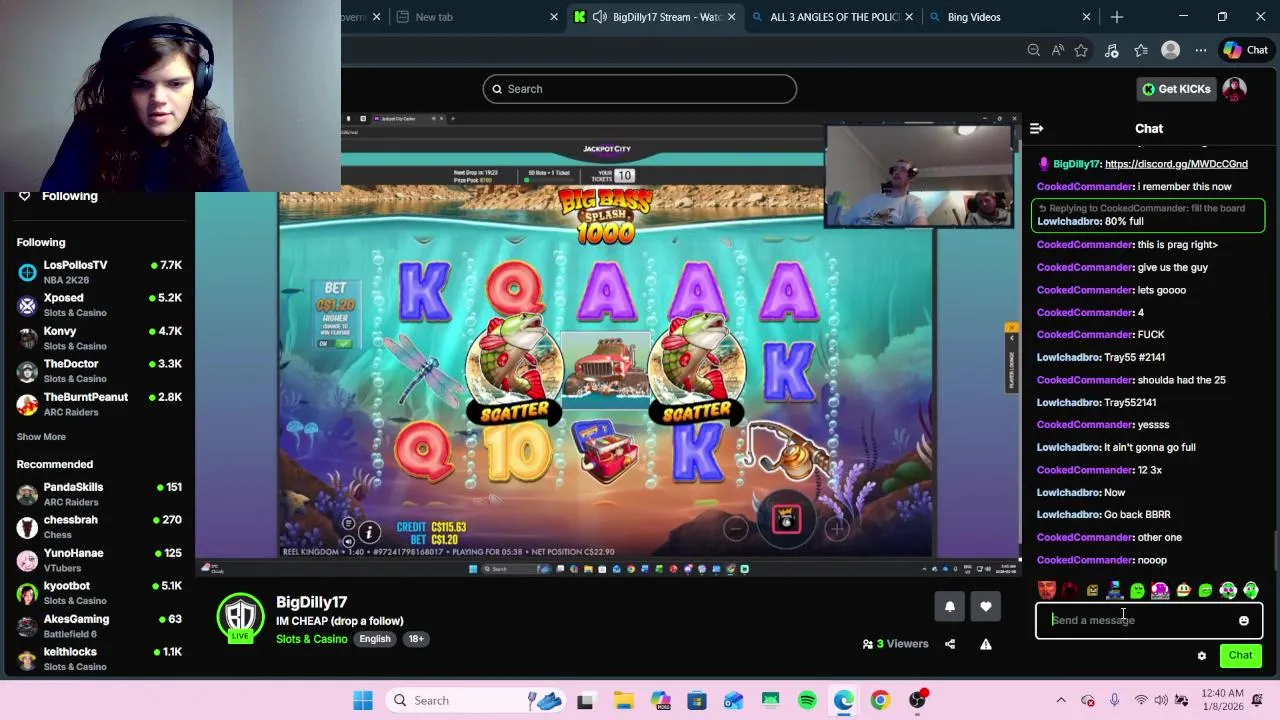Open Windows Start menu
Image resolution: width=1280 pixels, height=720 pixels.
coord(363,701)
